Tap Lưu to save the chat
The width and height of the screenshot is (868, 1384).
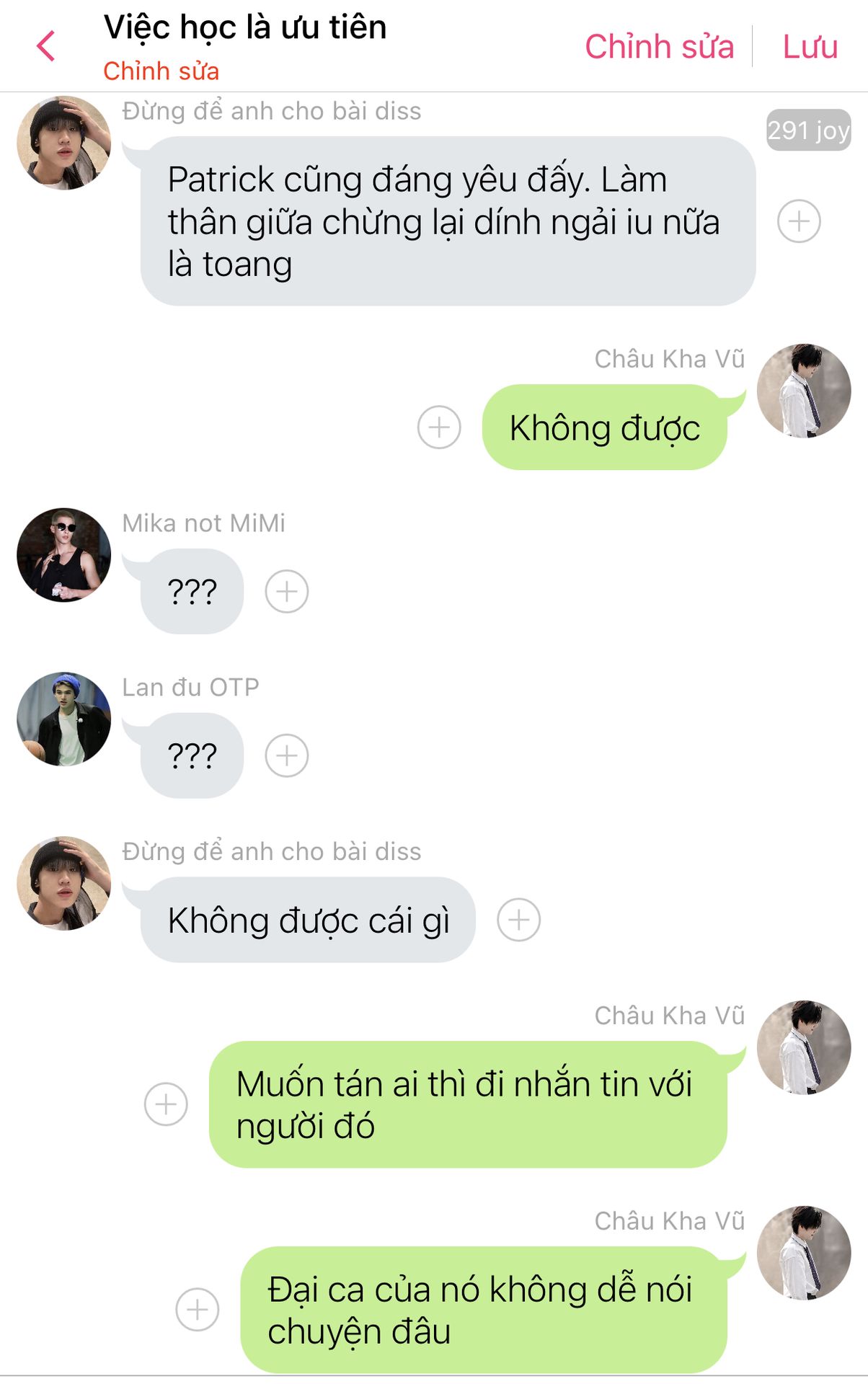810,47
